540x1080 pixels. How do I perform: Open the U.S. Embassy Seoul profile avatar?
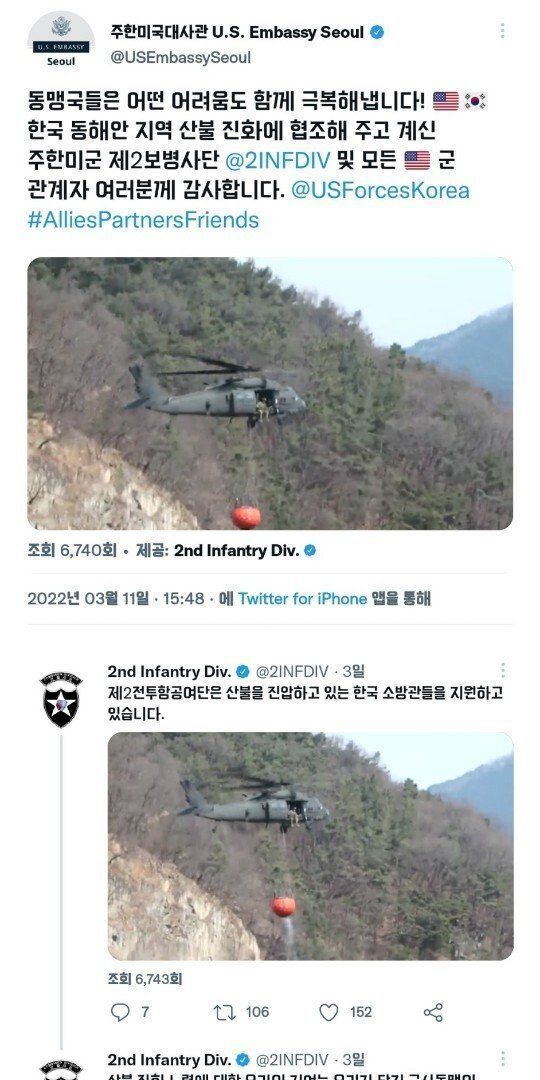coord(61,39)
